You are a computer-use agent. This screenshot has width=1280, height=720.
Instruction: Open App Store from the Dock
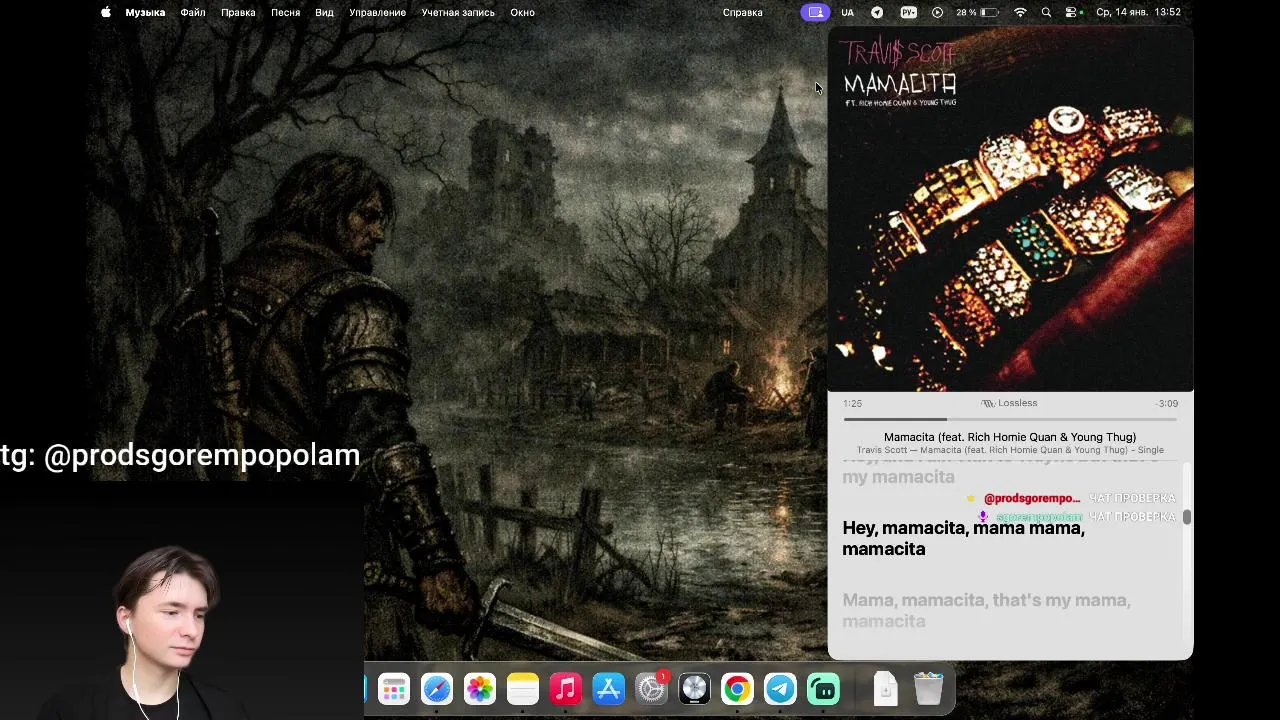pos(609,689)
